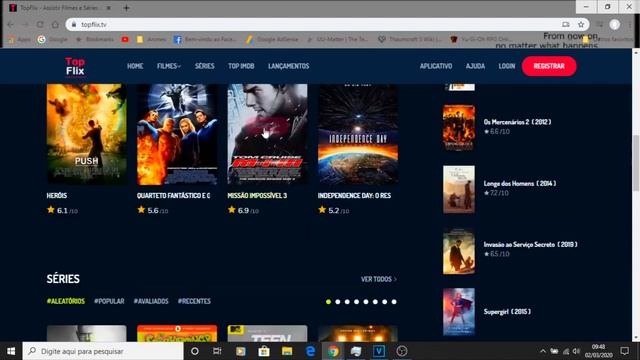Select the #ALEATÓRIOS series filter
Image resolution: width=640 pixels, height=360 pixels.
[x=66, y=301]
